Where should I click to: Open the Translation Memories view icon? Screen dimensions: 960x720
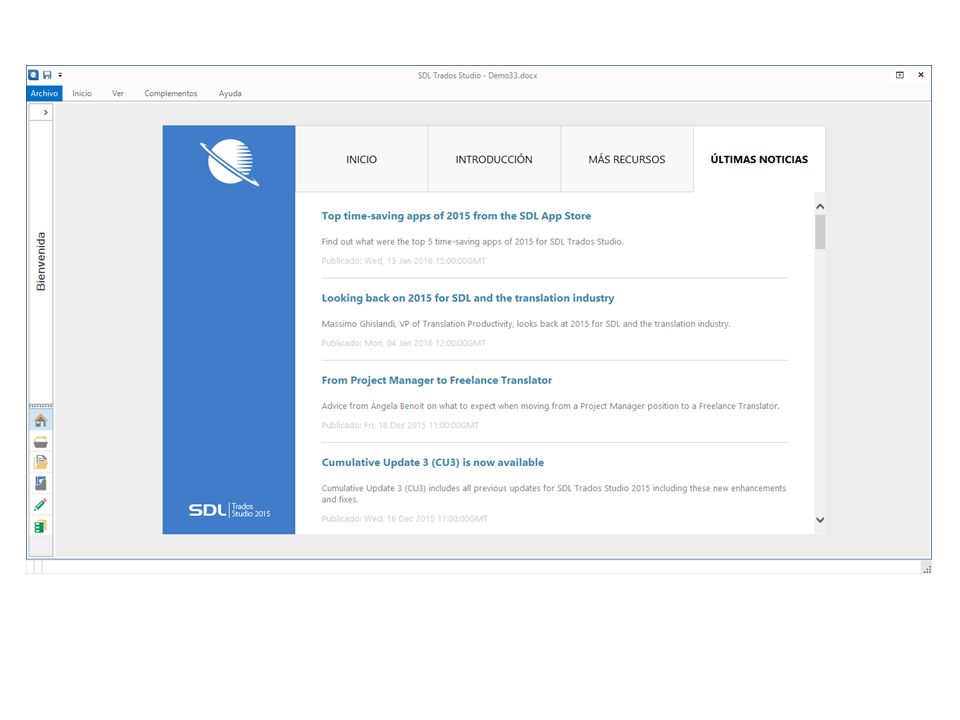(x=40, y=527)
